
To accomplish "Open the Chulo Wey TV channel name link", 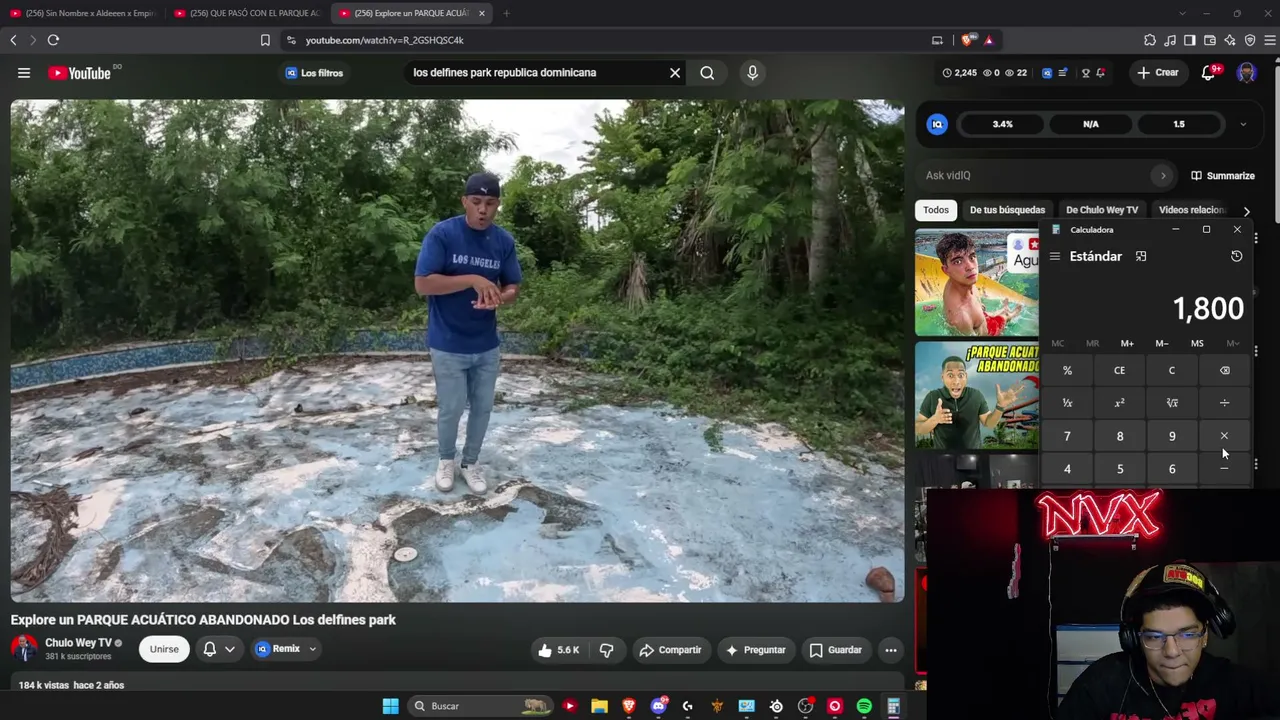I will (x=78, y=643).
